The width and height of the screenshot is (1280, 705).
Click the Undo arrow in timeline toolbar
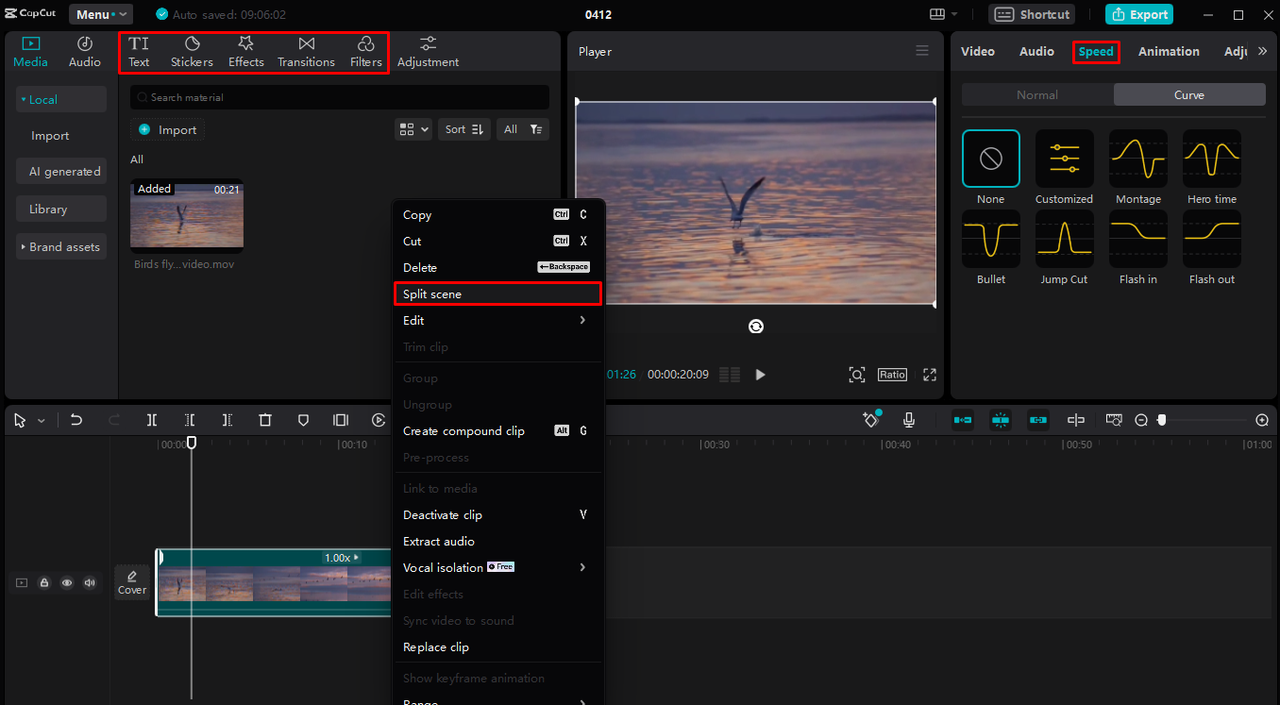(76, 420)
